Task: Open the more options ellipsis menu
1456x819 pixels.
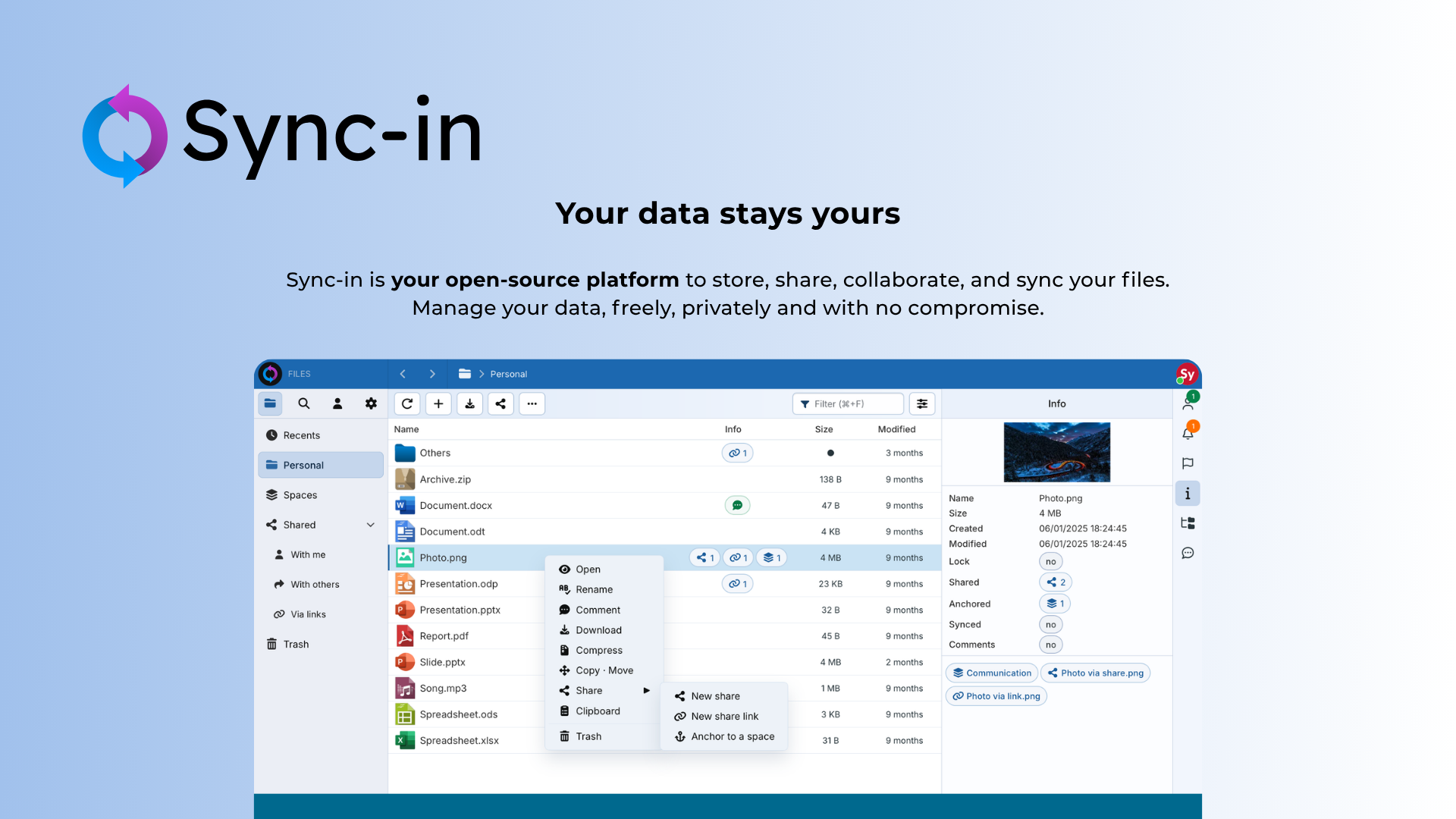Action: [532, 403]
